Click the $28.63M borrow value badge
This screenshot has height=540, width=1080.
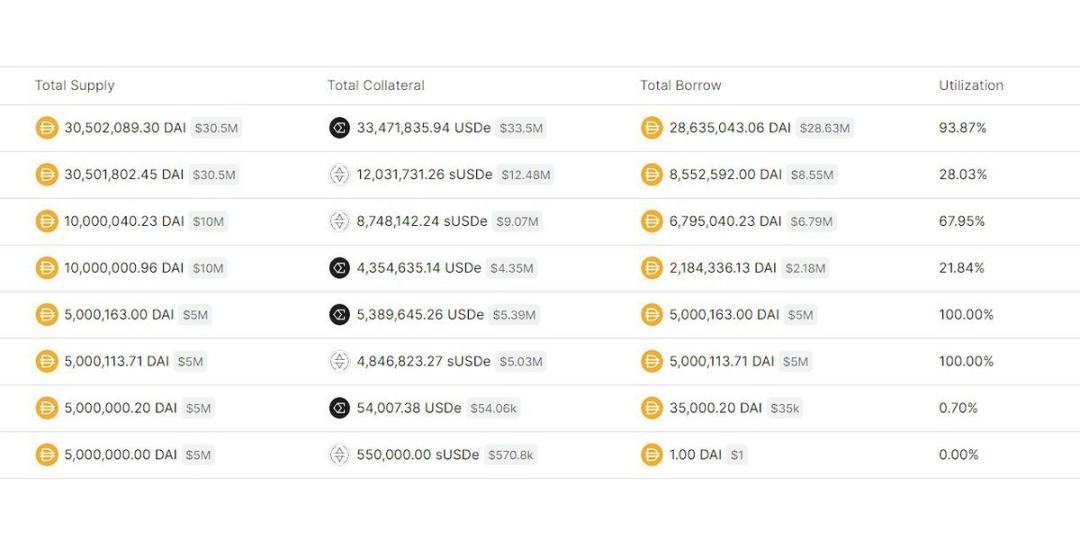[x=824, y=128]
